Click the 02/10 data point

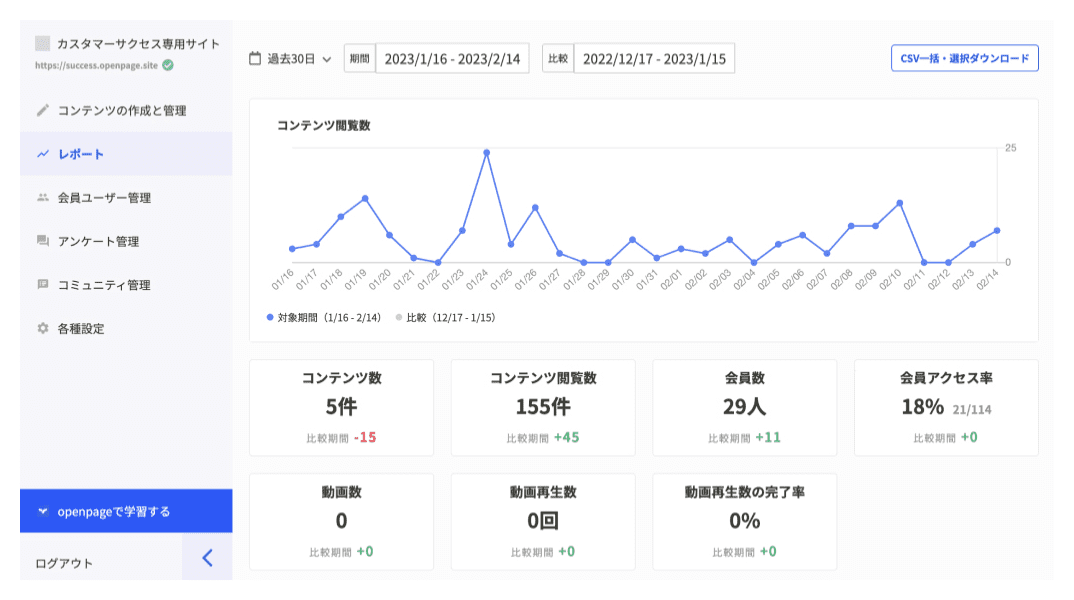coord(899,203)
